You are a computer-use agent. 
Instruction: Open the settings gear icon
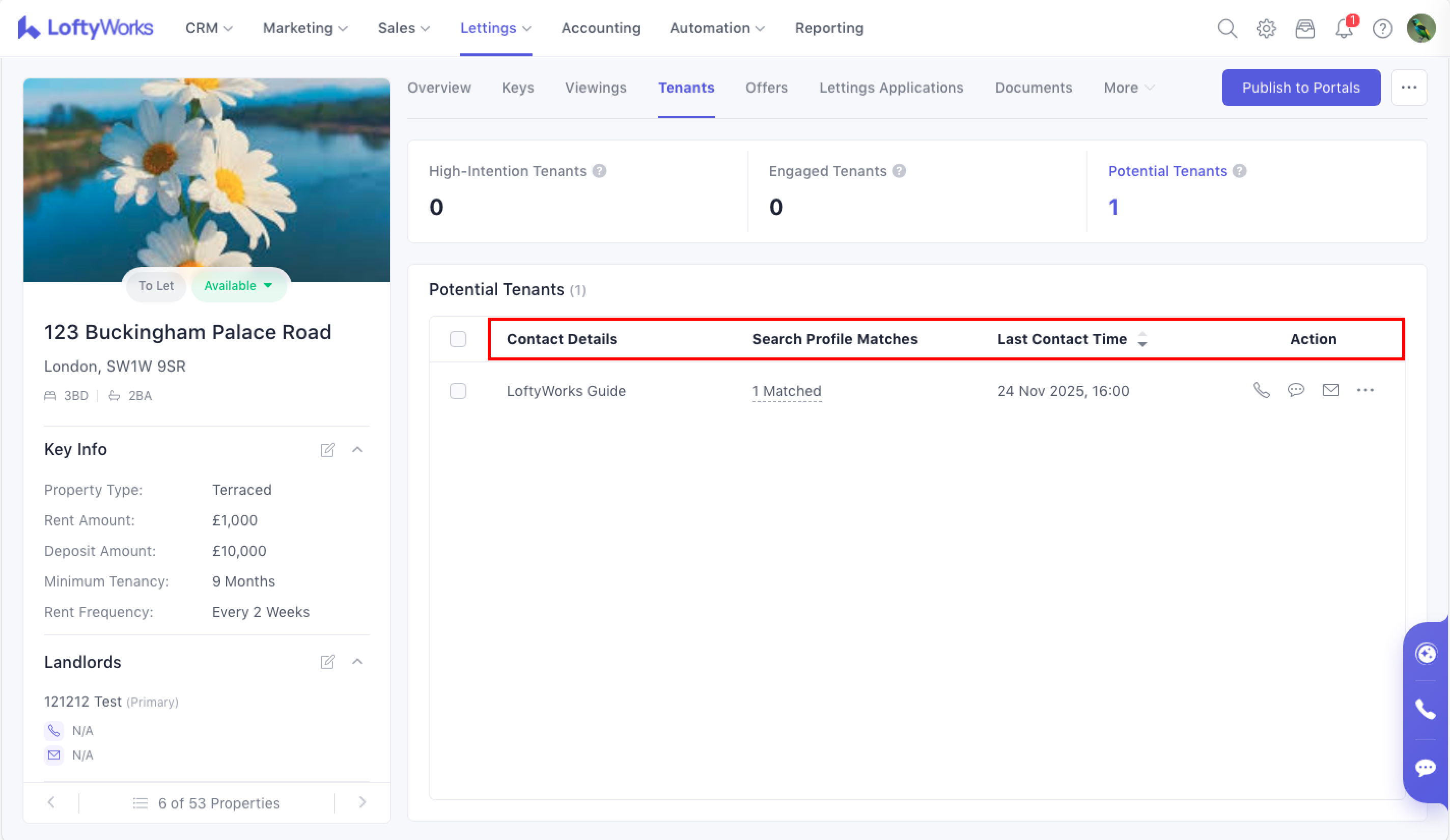pos(1266,28)
